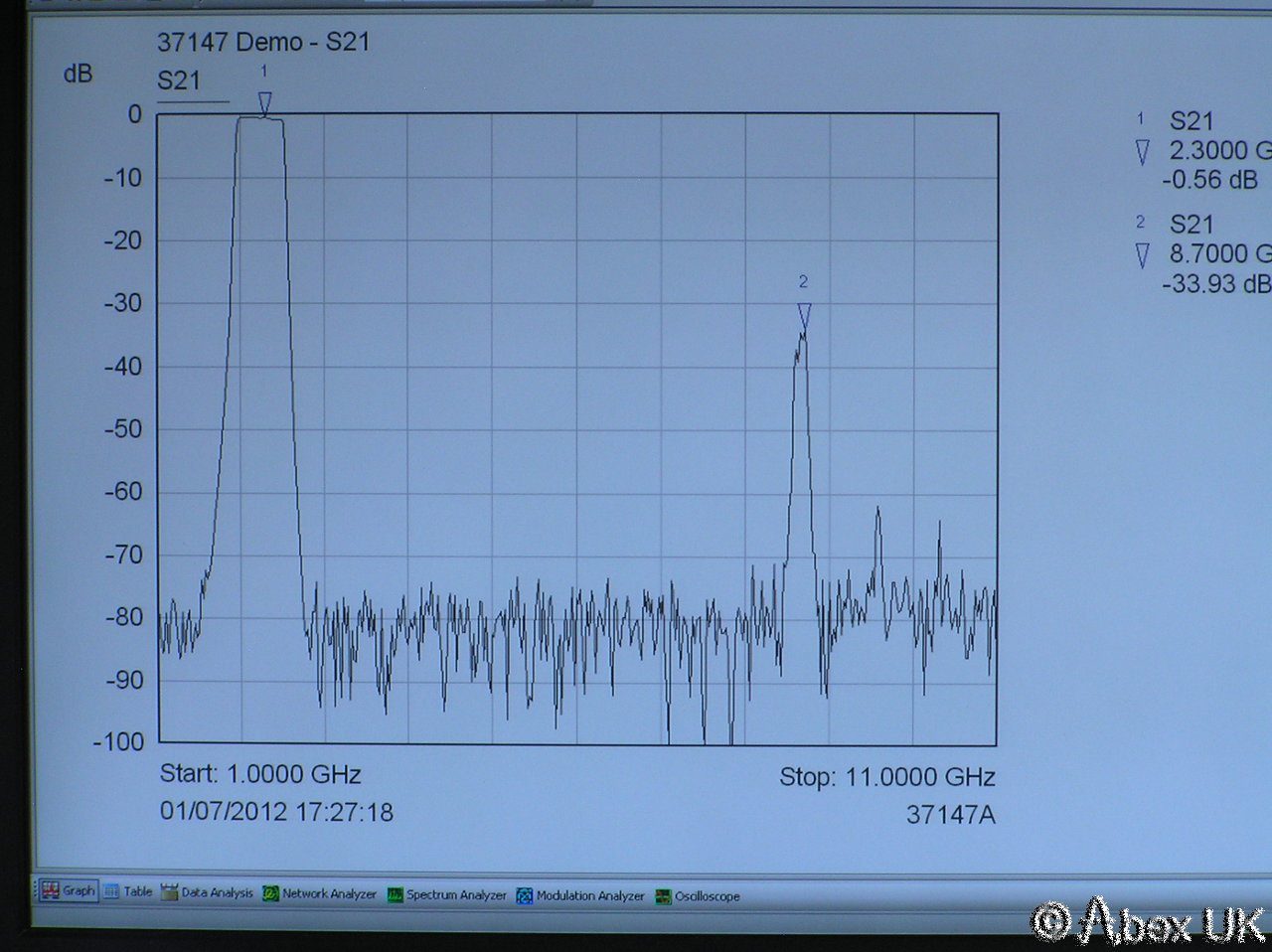
Task: Click the "37147 Demo - S21" graph title
Action: pos(263,42)
